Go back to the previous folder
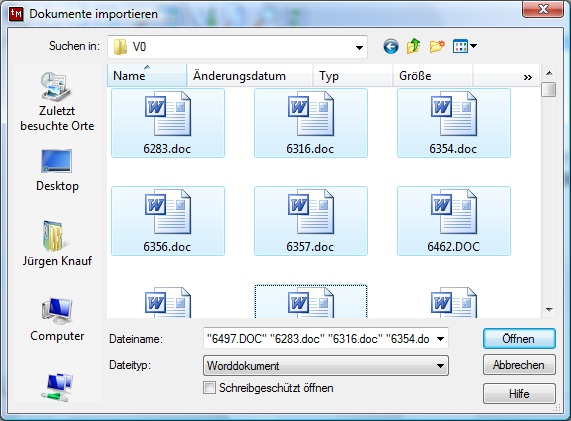Viewport: 571px width, 421px height. click(391, 47)
